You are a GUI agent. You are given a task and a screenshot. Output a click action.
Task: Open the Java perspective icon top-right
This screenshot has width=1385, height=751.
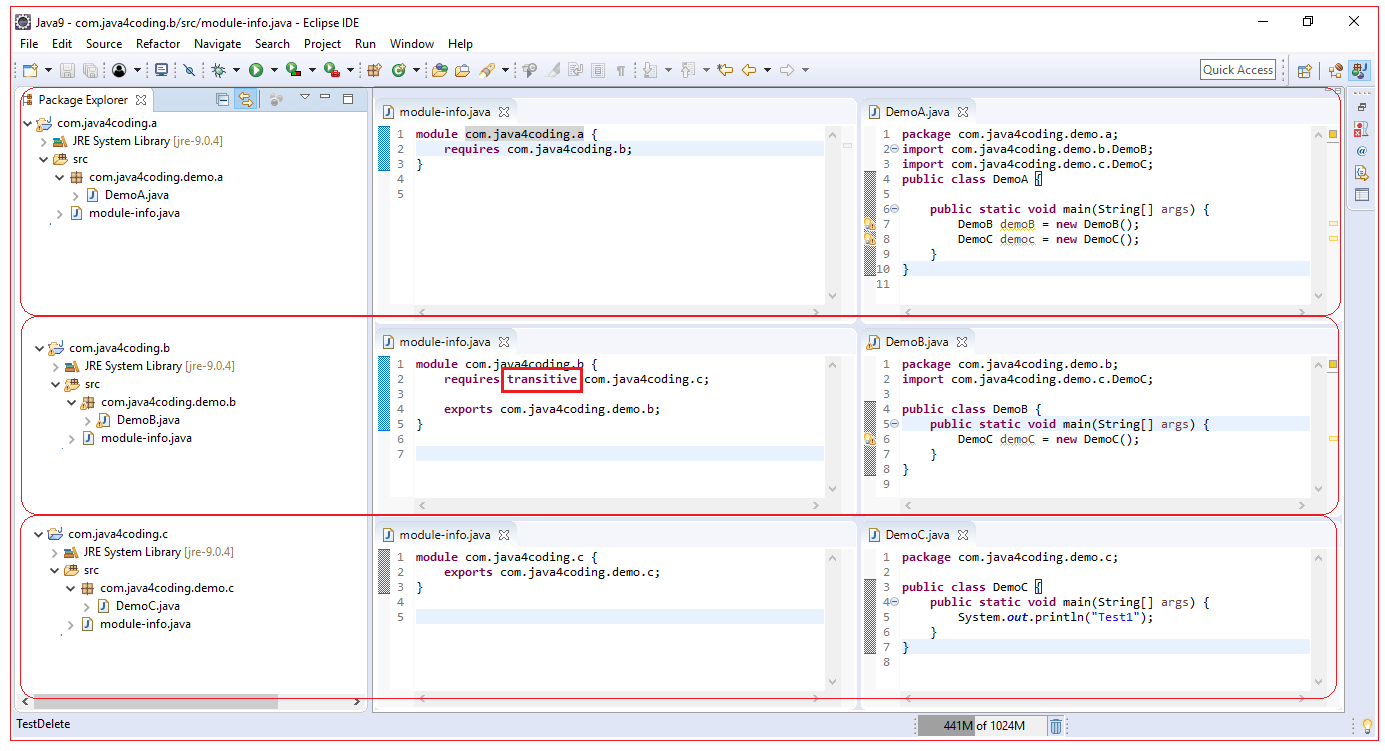pos(1358,70)
